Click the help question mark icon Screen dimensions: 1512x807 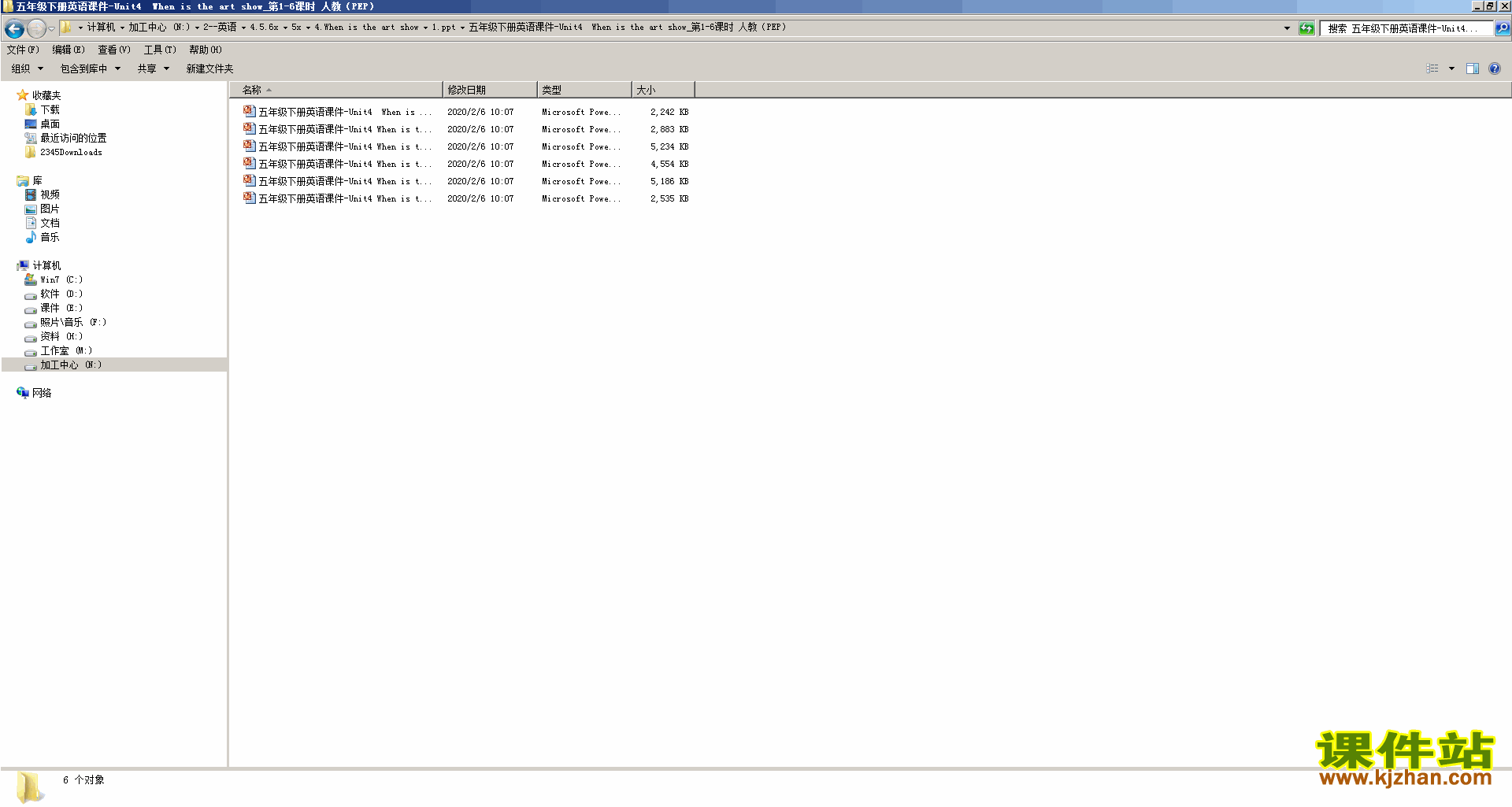click(1495, 68)
